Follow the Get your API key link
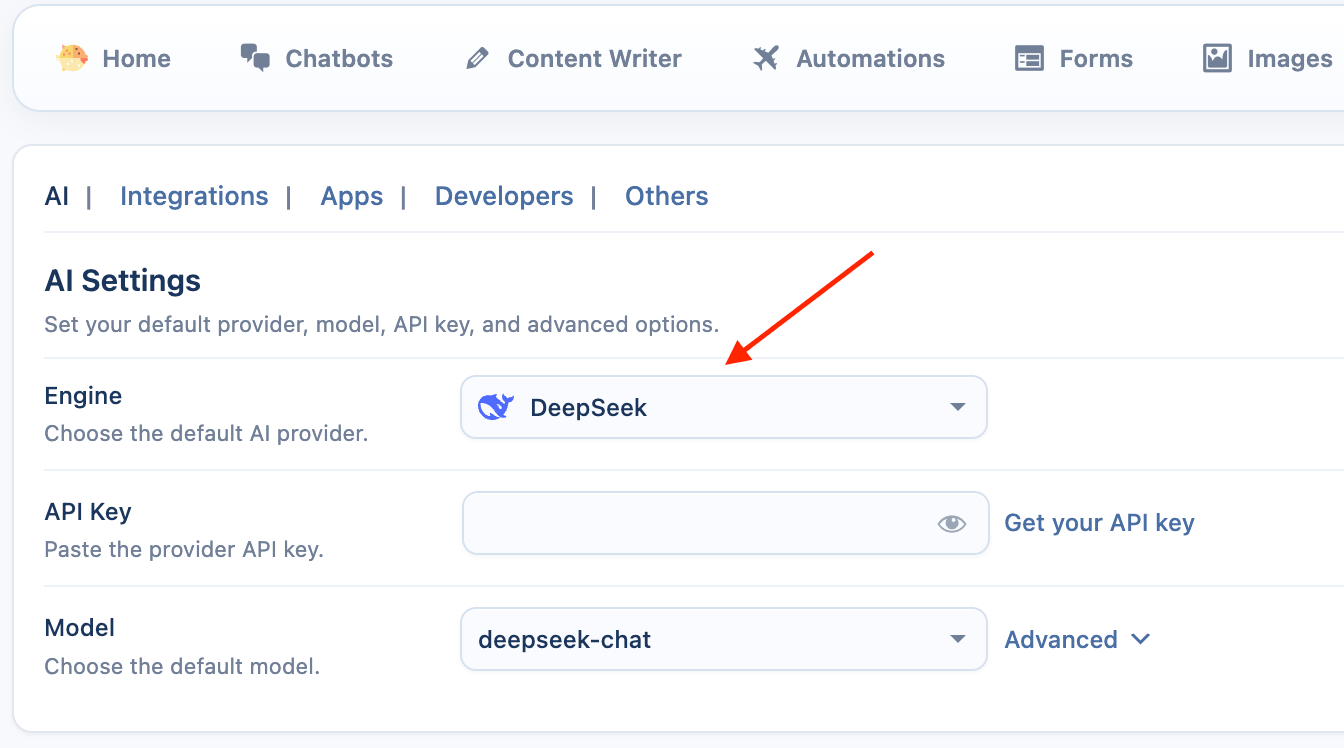 point(1099,523)
